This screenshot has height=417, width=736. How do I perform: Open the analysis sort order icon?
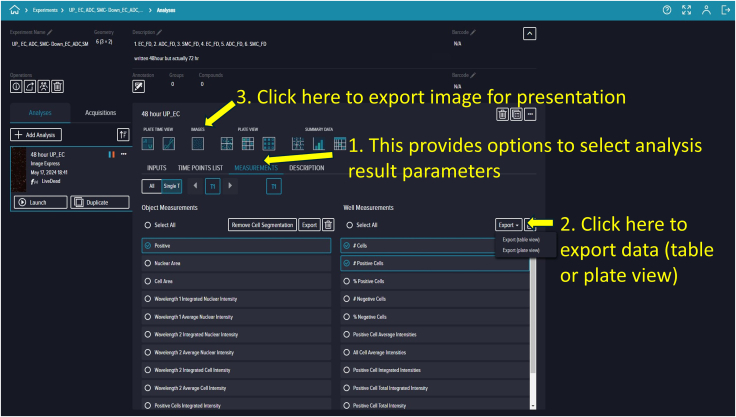[123, 135]
